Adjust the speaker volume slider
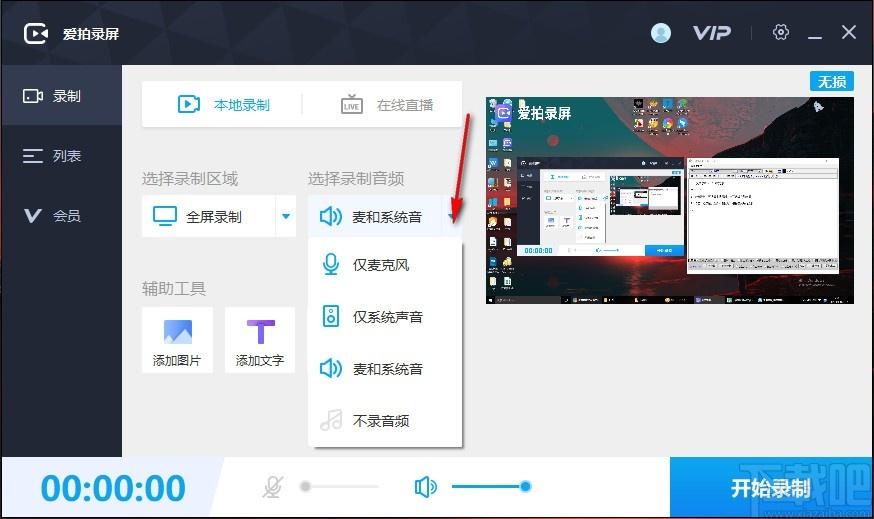Image resolution: width=874 pixels, height=519 pixels. [491, 487]
